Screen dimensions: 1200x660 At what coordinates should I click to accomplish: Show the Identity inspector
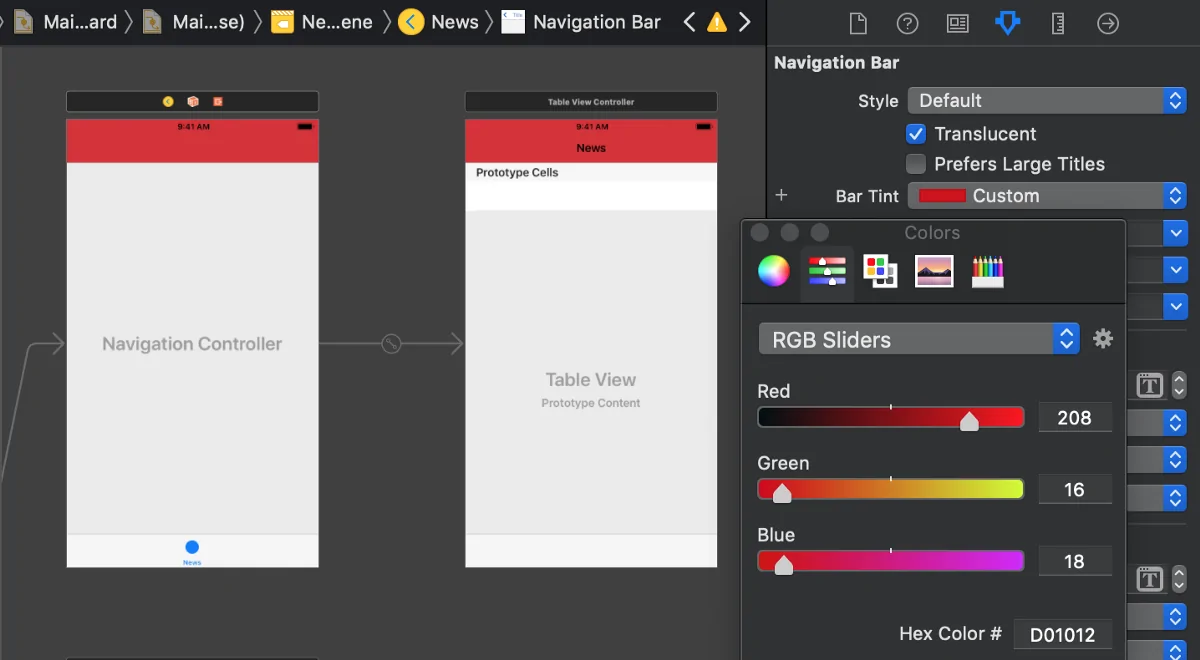pyautogui.click(x=957, y=23)
